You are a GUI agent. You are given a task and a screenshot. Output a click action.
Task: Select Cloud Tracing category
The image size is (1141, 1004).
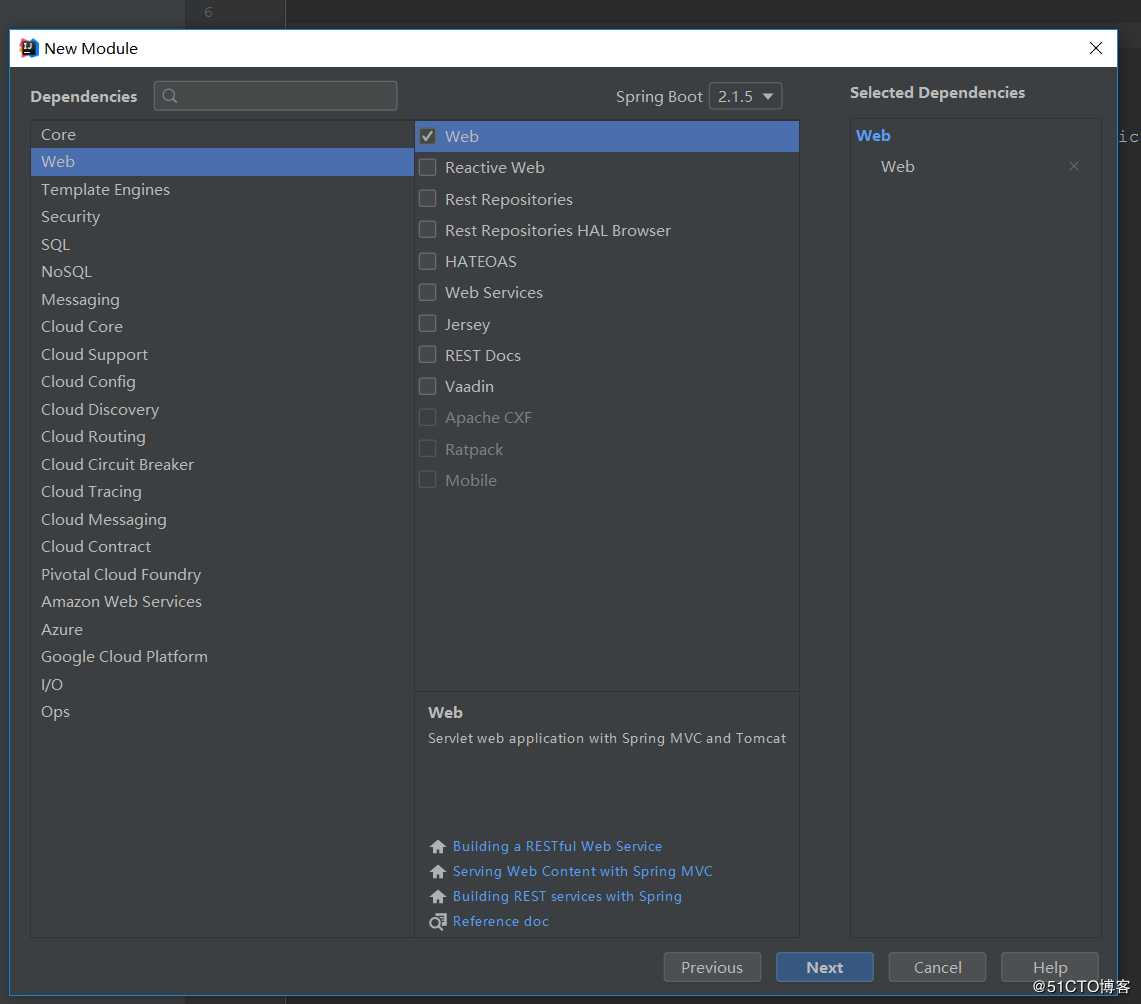(222, 492)
